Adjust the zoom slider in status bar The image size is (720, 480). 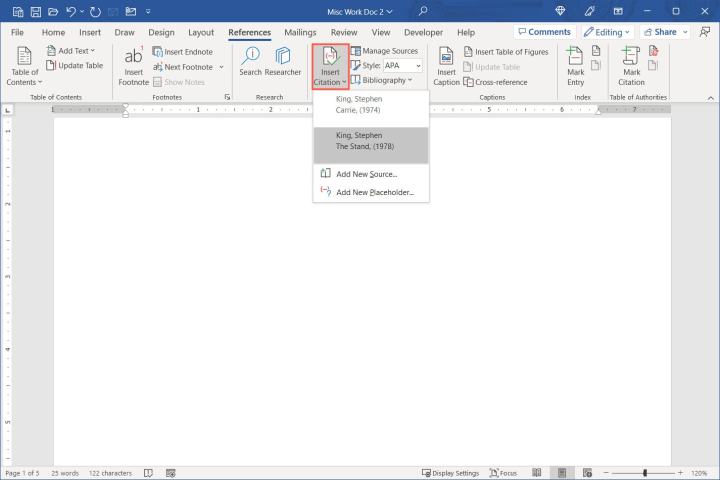point(645,473)
